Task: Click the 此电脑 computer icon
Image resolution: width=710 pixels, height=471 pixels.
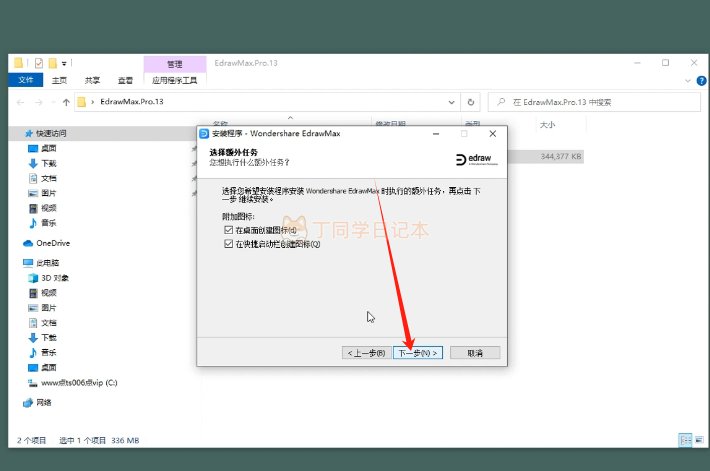Action: (x=28, y=263)
